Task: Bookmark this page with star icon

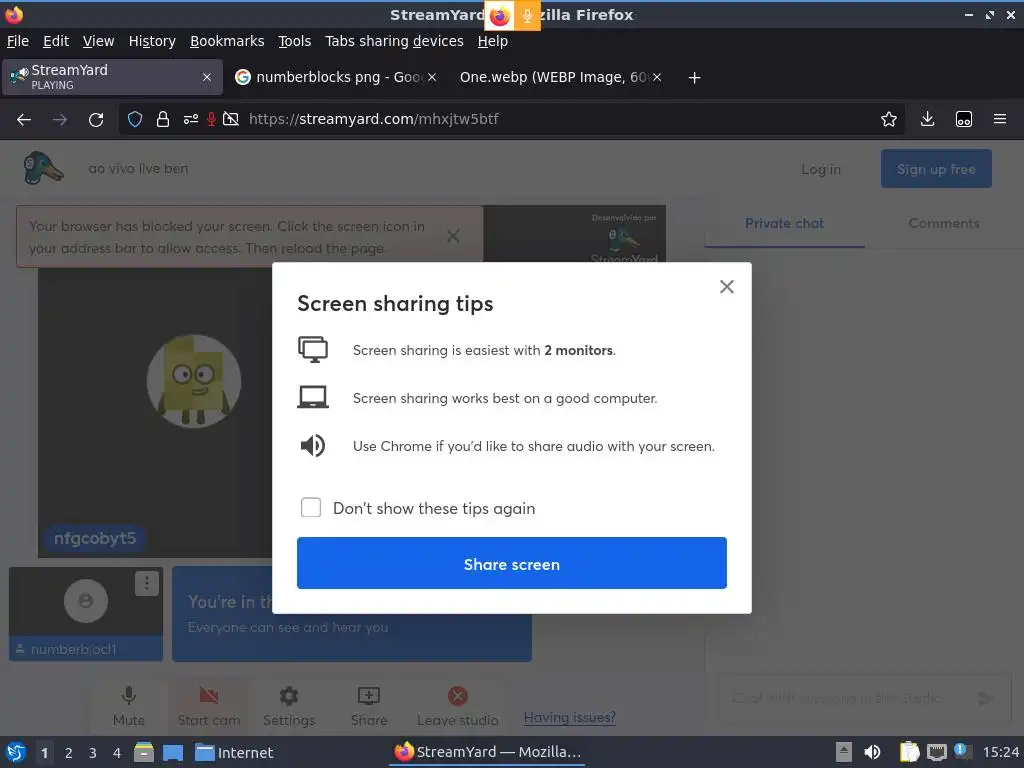Action: tap(888, 120)
